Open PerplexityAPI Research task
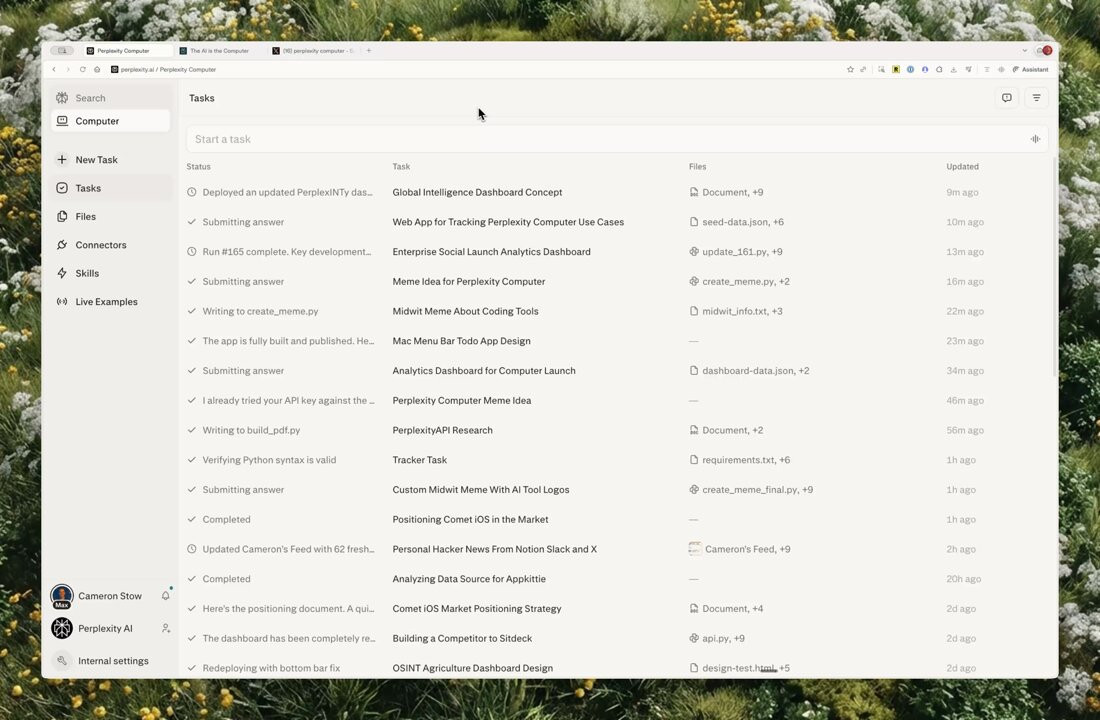The width and height of the screenshot is (1100, 720). pyautogui.click(x=442, y=430)
